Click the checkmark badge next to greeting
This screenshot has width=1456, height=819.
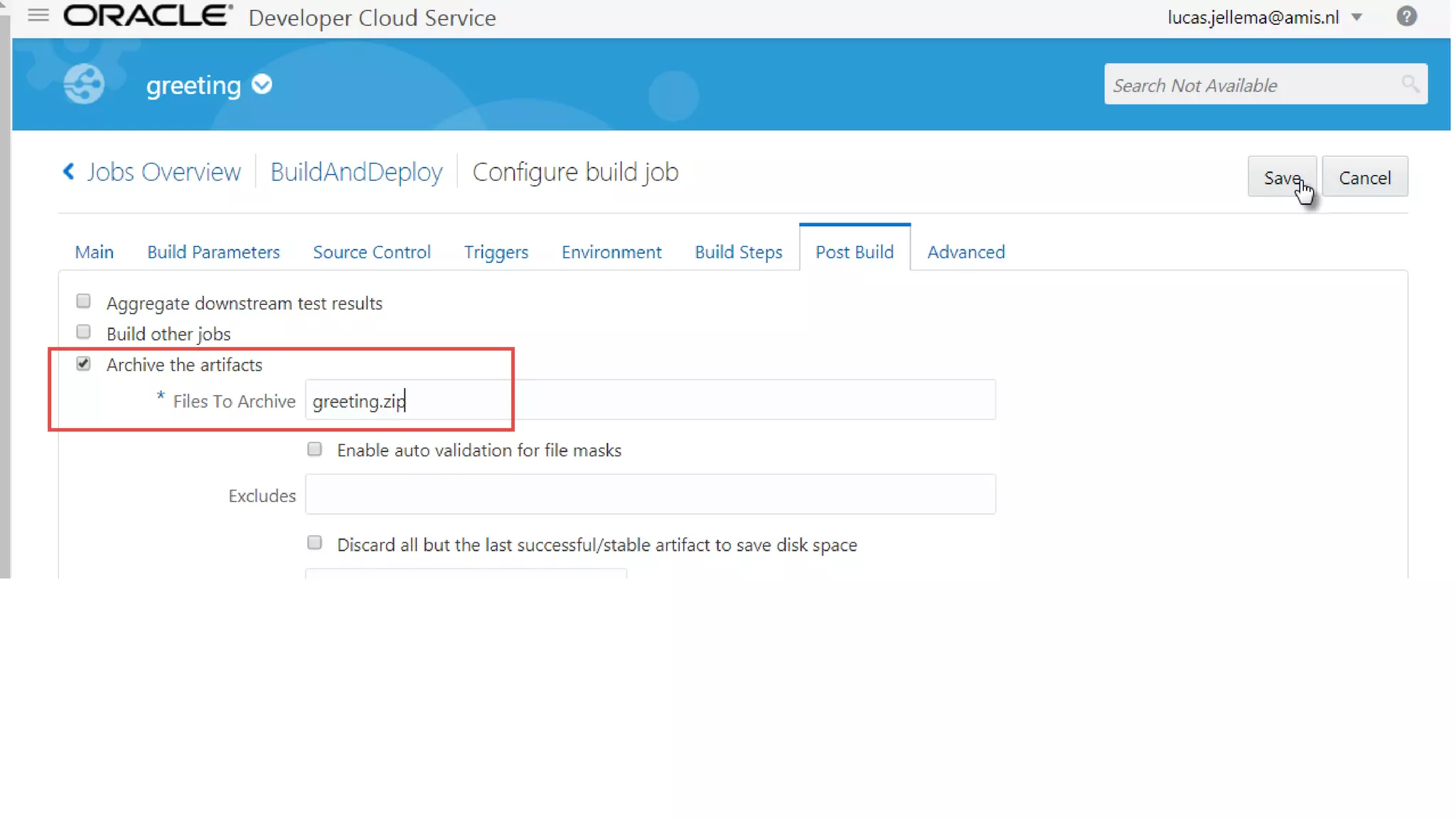tap(262, 85)
